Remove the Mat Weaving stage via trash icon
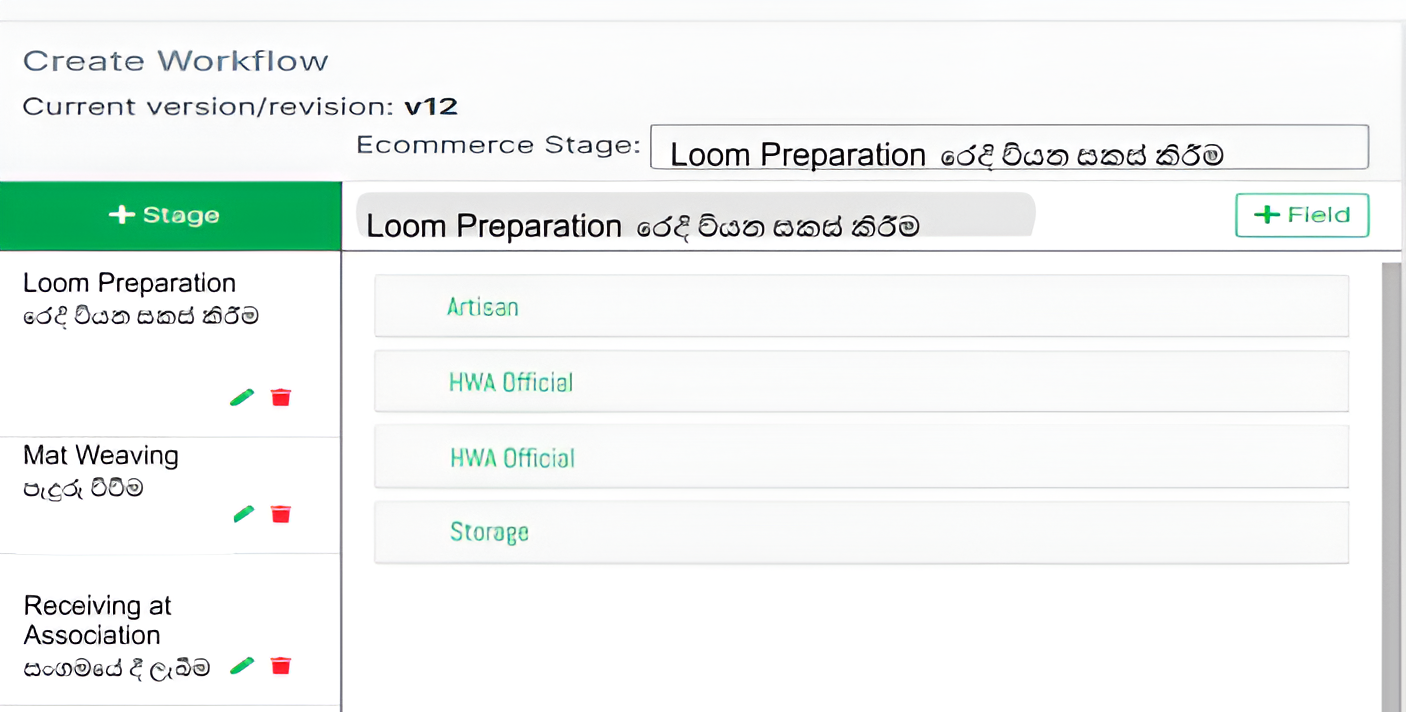The height and width of the screenshot is (712, 1406). 281,514
